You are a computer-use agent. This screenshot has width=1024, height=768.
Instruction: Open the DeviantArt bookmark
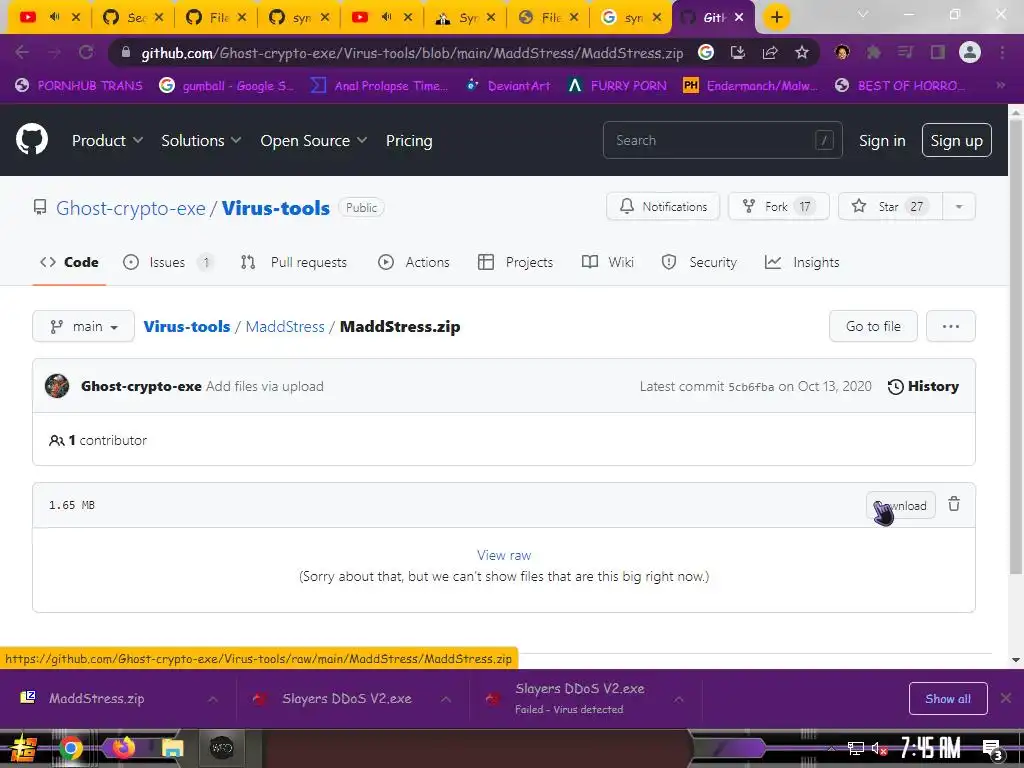507,86
